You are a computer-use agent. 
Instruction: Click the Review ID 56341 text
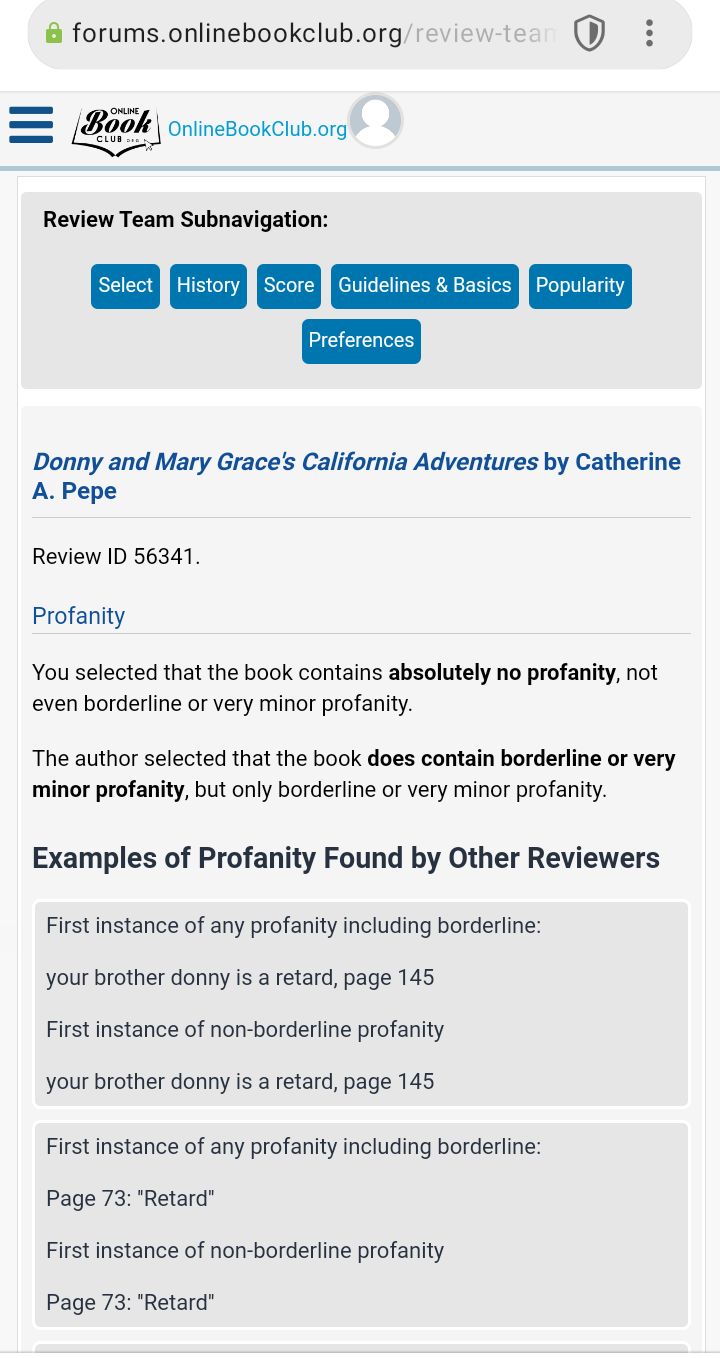coord(116,557)
